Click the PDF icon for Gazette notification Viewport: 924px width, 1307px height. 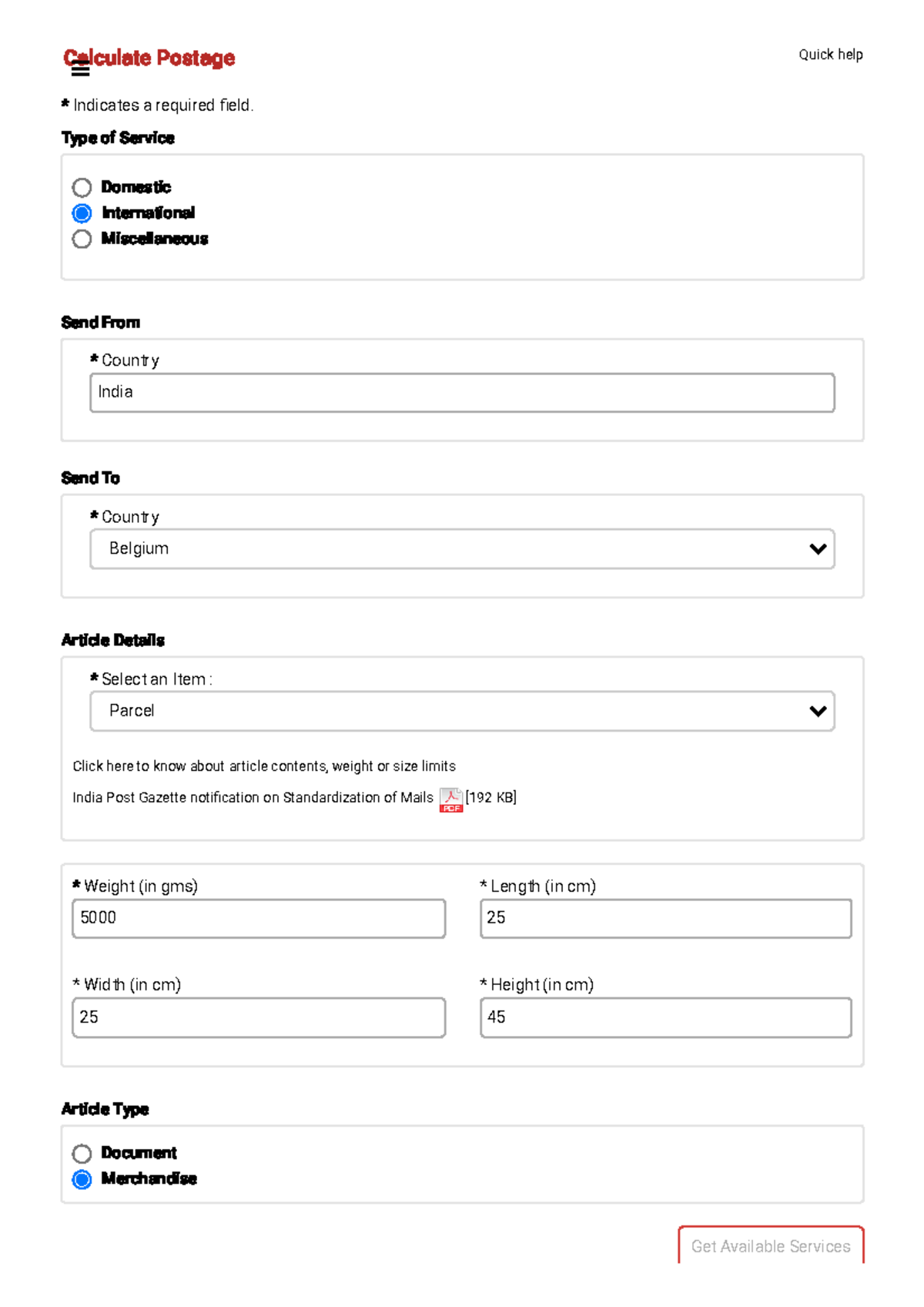click(450, 801)
